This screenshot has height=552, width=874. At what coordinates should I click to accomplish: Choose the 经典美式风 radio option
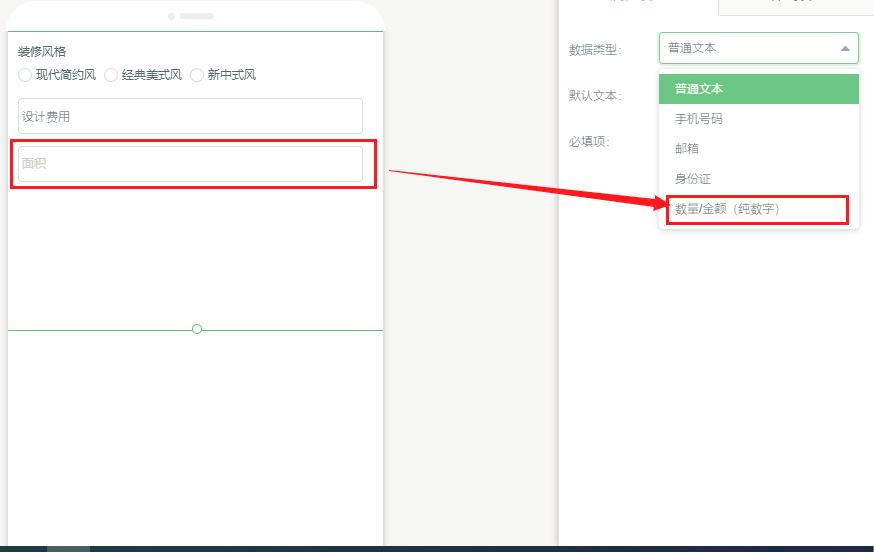[x=111, y=75]
